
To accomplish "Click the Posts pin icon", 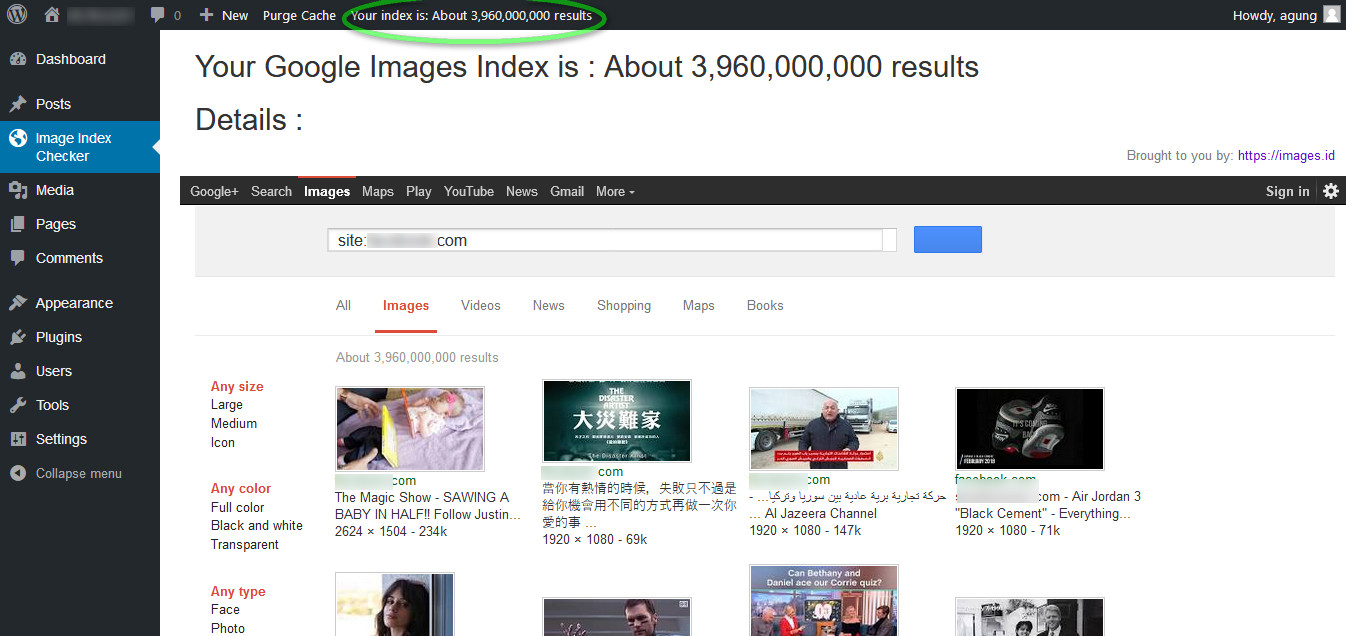I will click(17, 104).
